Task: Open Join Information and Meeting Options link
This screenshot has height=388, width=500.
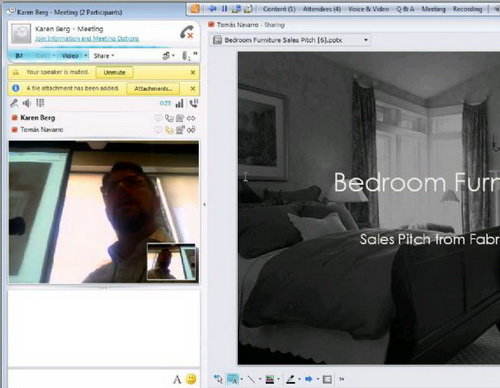Action: pyautogui.click(x=87, y=38)
